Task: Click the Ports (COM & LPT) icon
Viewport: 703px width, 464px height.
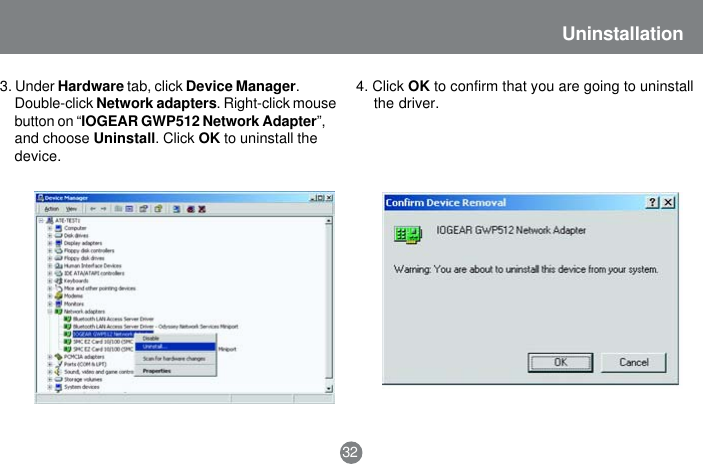Action: pyautogui.click(x=58, y=364)
